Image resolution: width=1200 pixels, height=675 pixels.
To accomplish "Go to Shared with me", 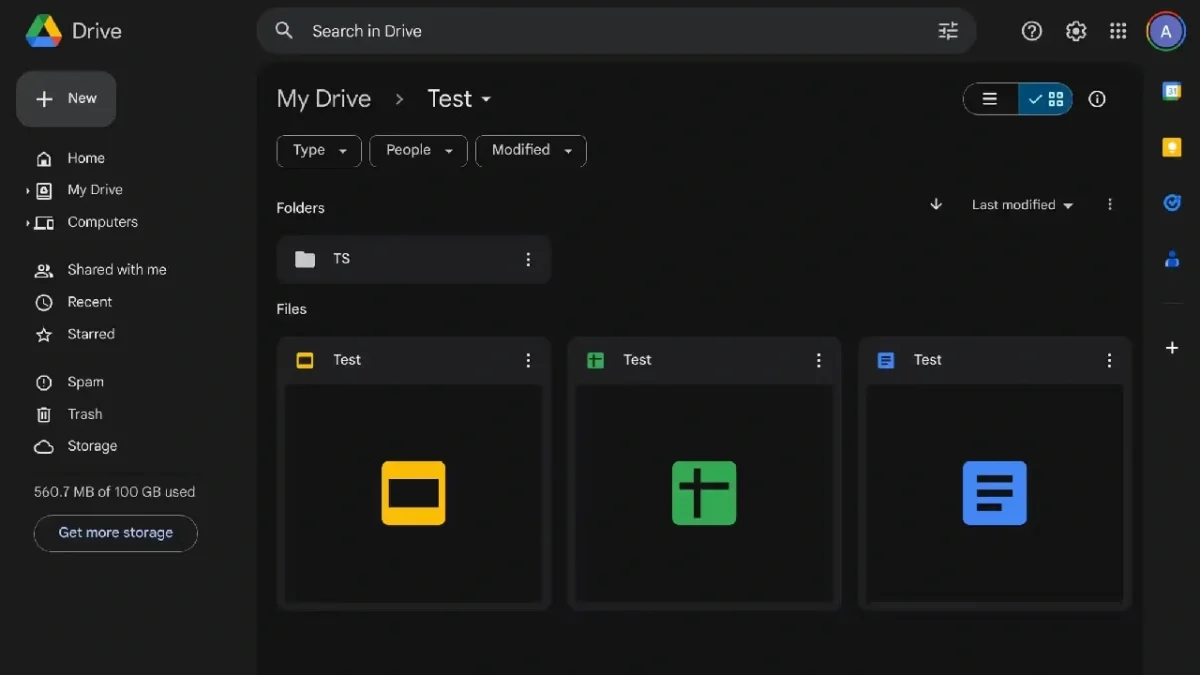I will click(x=116, y=270).
